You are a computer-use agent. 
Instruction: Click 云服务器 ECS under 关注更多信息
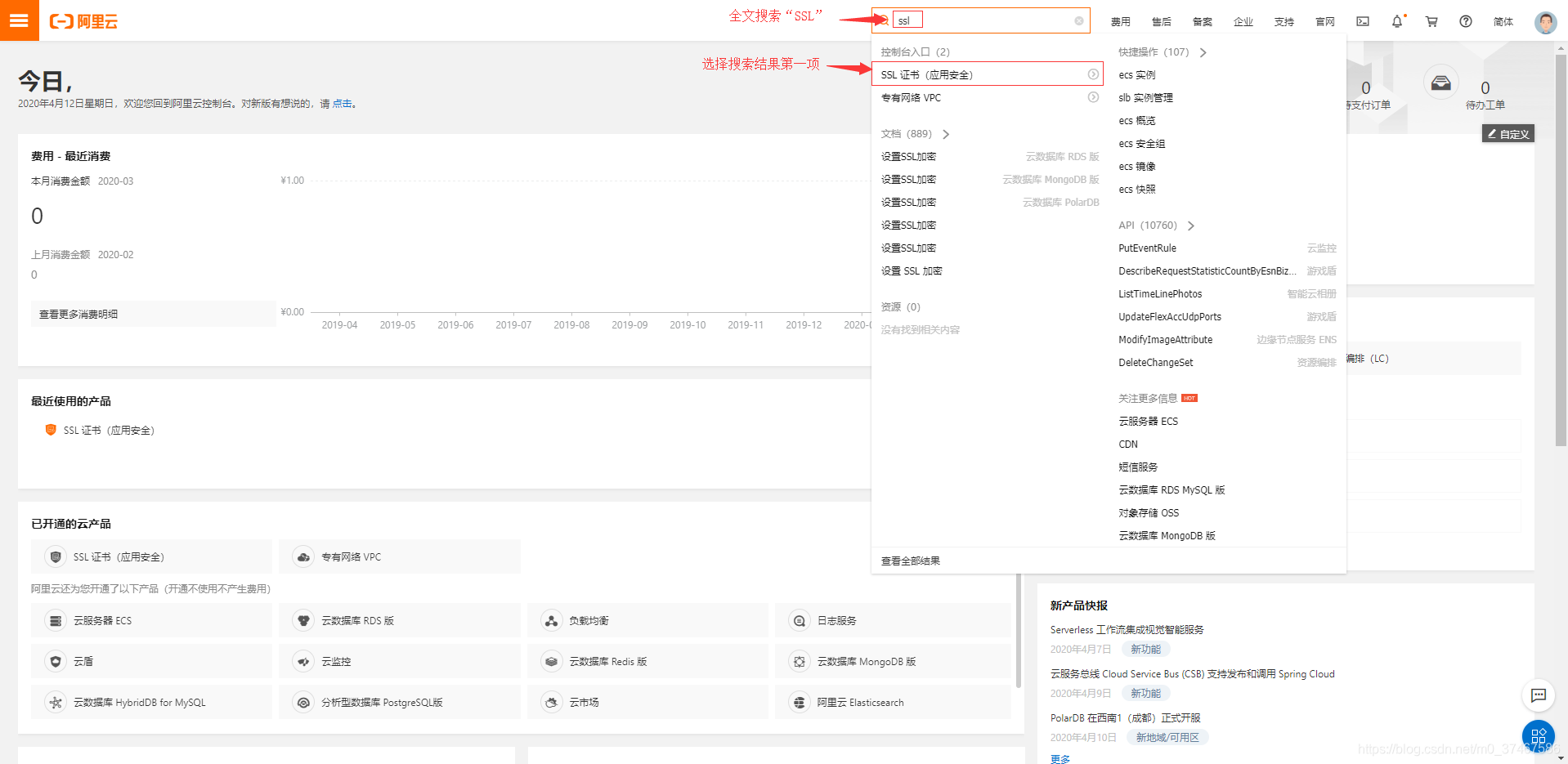1148,422
